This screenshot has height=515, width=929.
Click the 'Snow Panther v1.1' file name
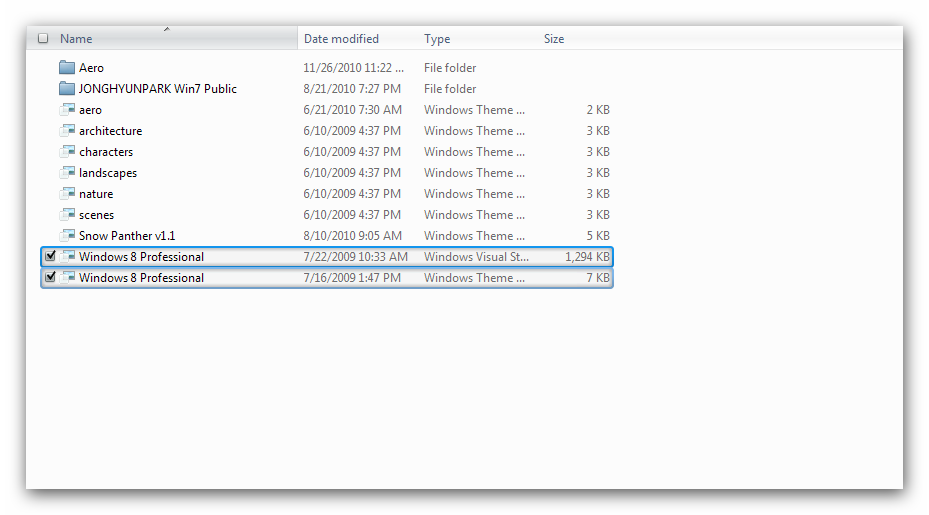click(127, 236)
